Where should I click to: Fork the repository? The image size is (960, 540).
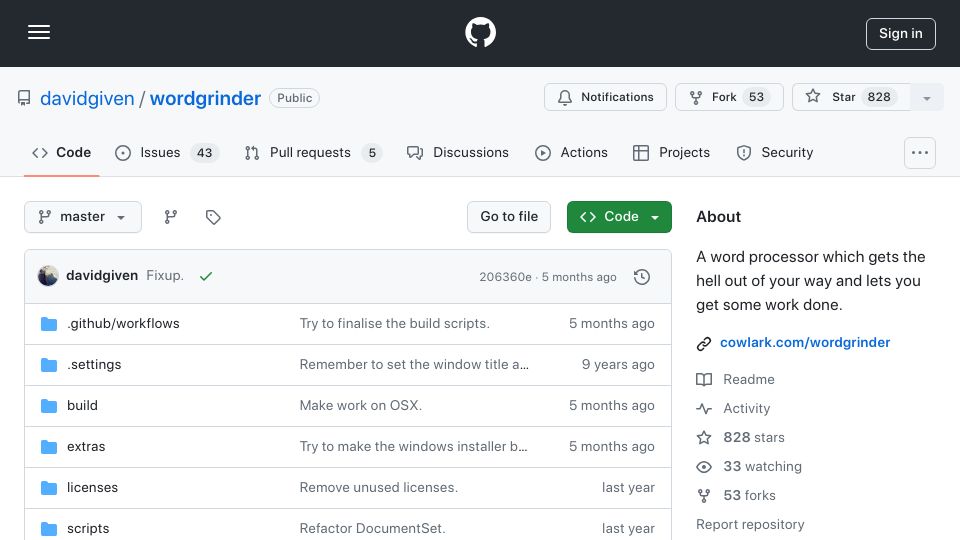point(729,97)
